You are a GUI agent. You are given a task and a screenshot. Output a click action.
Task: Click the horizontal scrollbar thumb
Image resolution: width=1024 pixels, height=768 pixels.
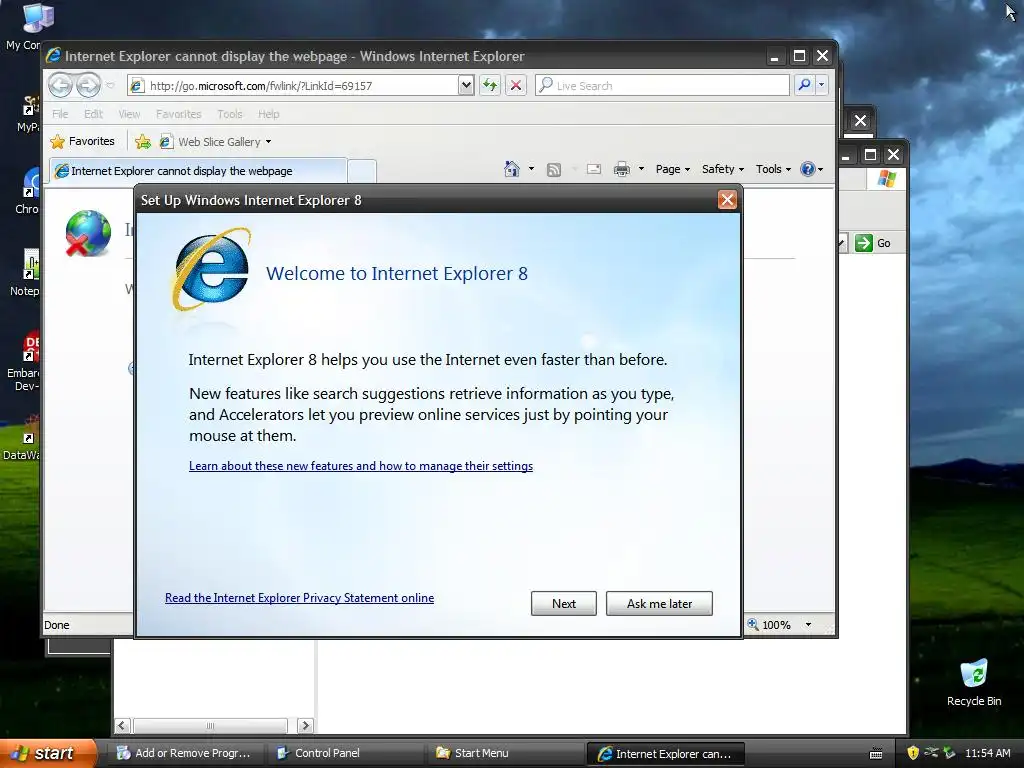click(x=210, y=726)
